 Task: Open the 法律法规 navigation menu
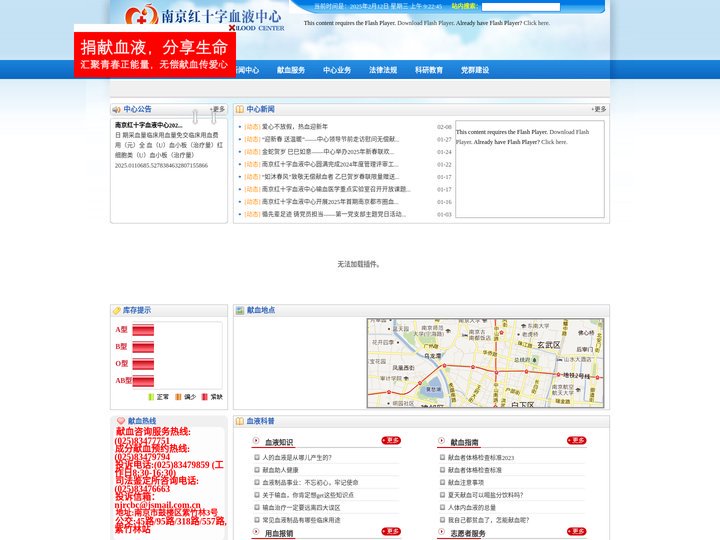383,70
